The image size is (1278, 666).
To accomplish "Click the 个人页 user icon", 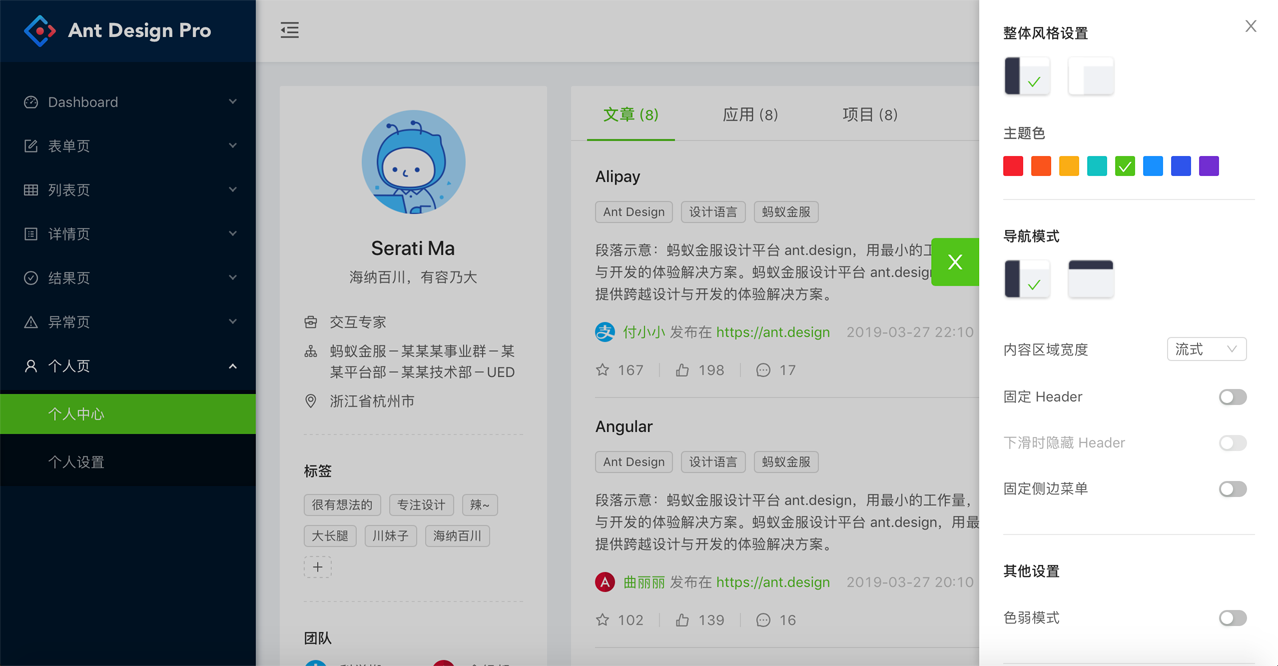I will [x=31, y=366].
